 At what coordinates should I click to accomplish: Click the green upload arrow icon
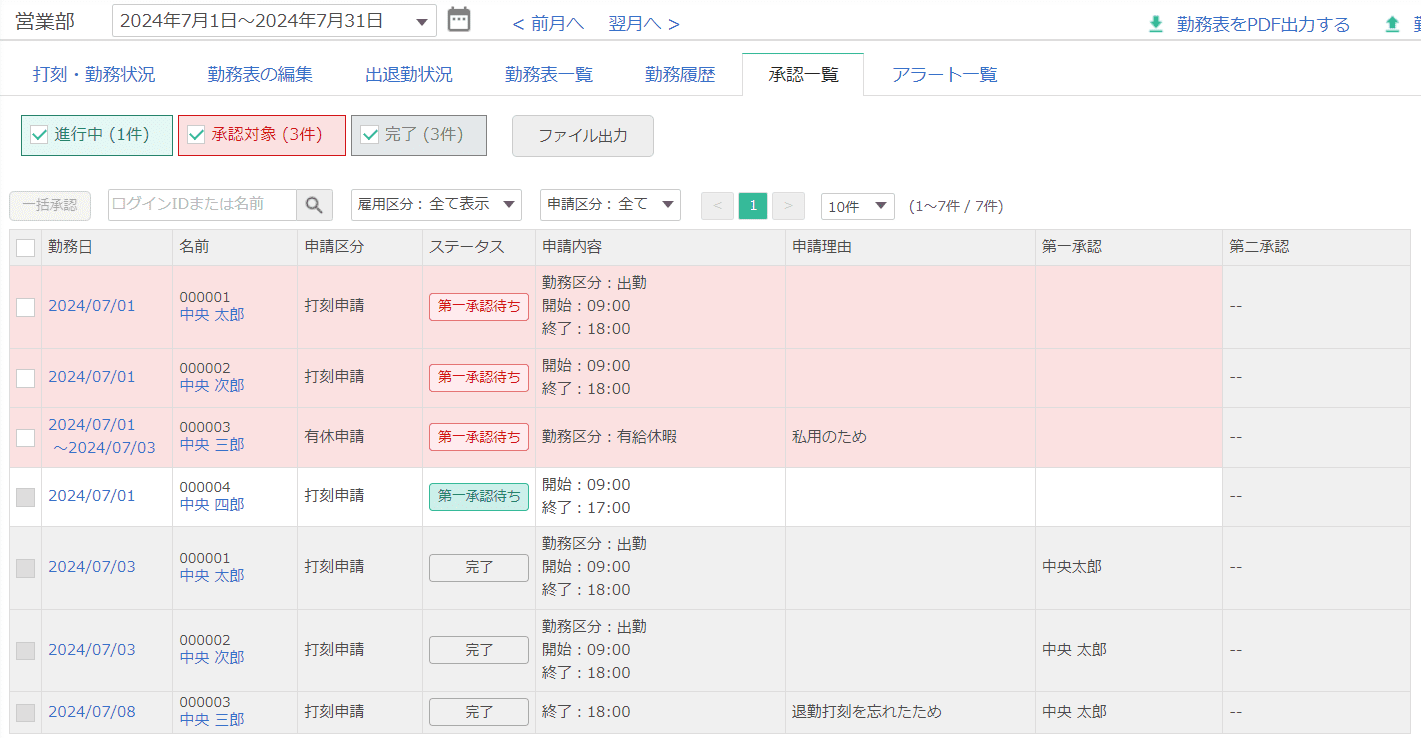coord(1392,24)
